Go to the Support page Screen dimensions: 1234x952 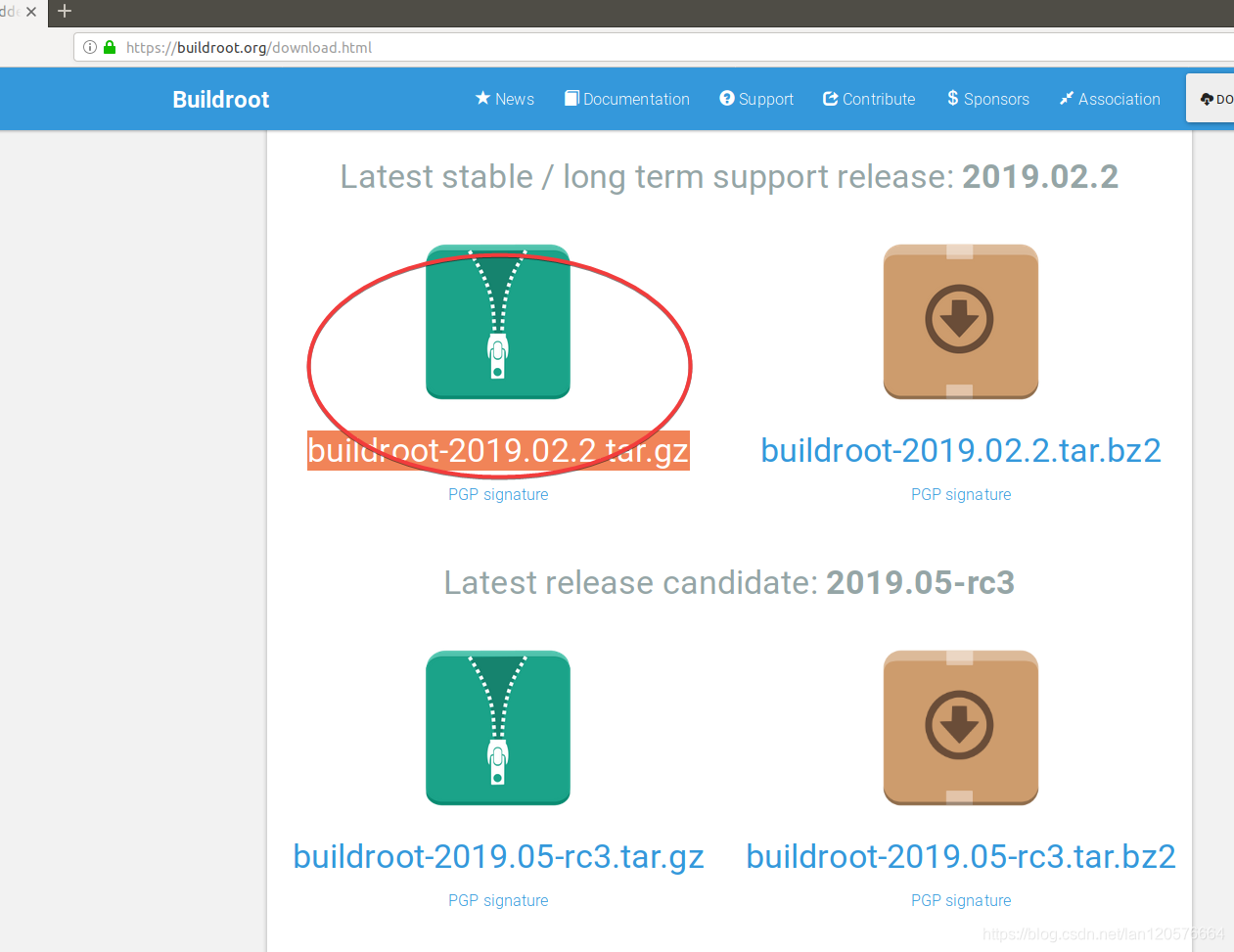(x=756, y=99)
